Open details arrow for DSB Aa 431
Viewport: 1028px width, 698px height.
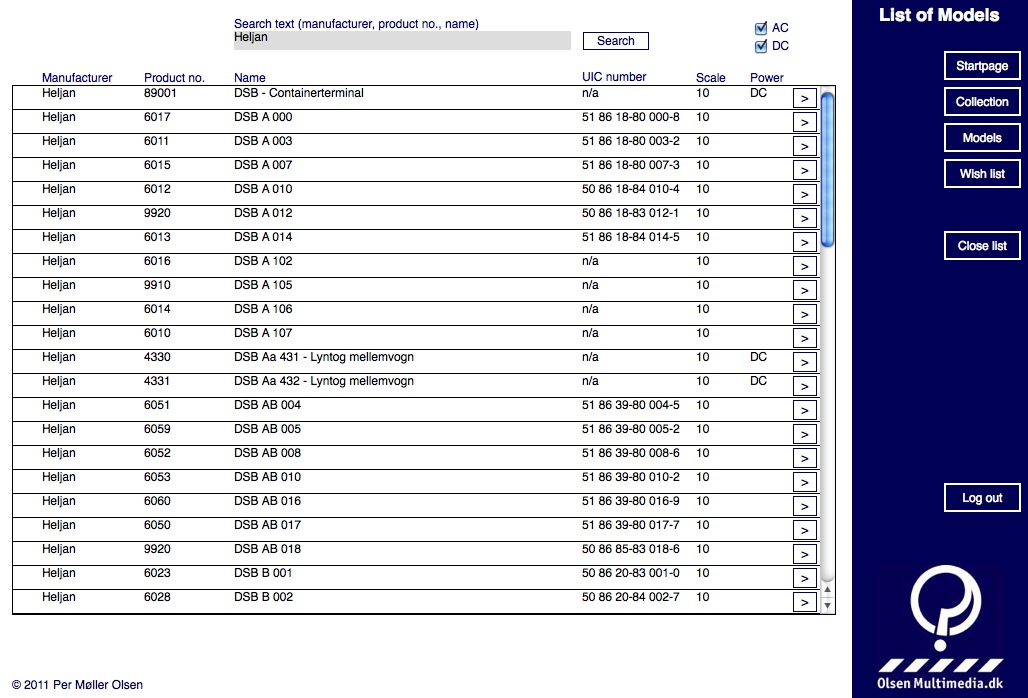point(804,362)
